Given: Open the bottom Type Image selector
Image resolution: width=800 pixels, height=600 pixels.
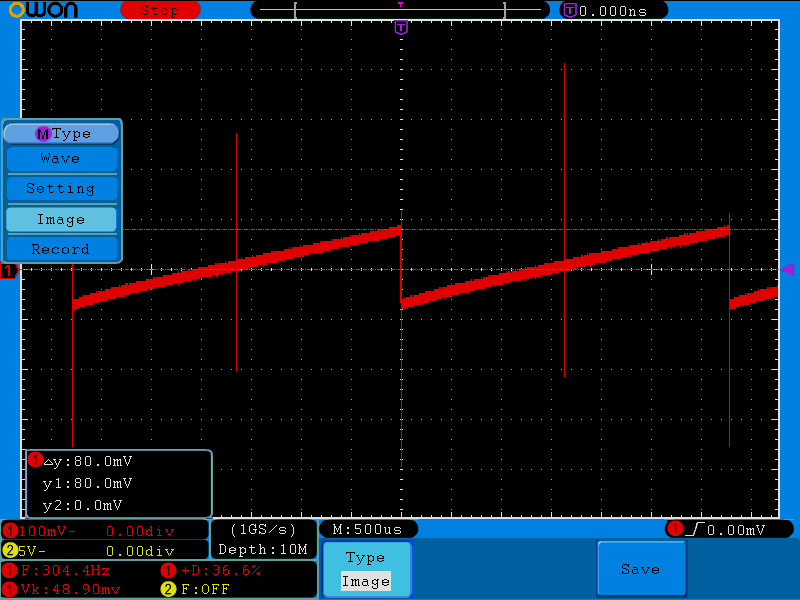Looking at the screenshot, I should [x=365, y=570].
